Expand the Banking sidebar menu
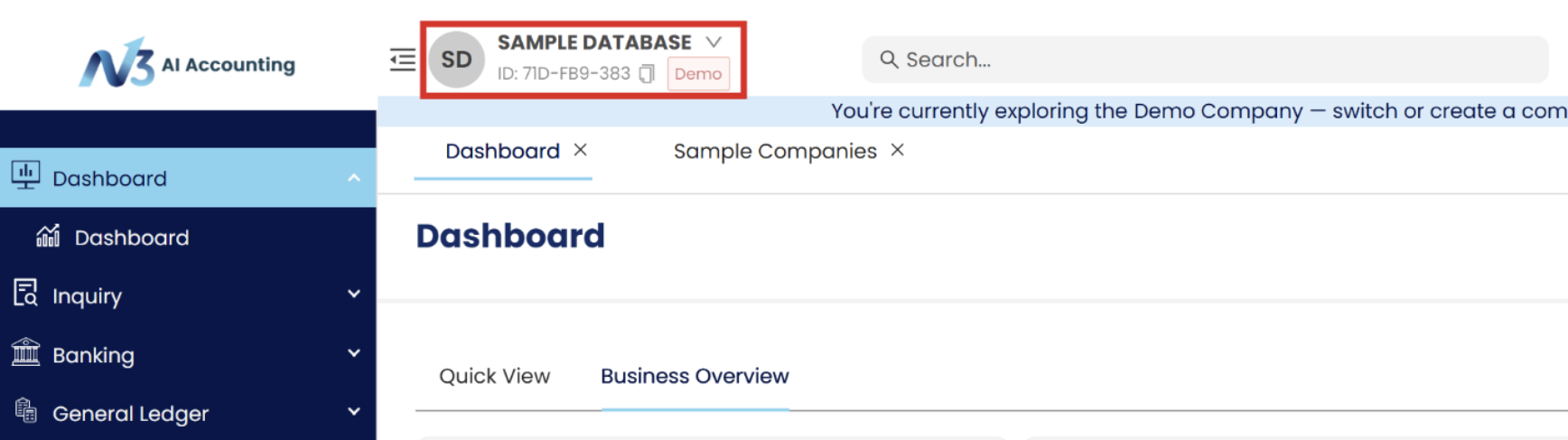This screenshot has width=1568, height=440. click(x=354, y=353)
